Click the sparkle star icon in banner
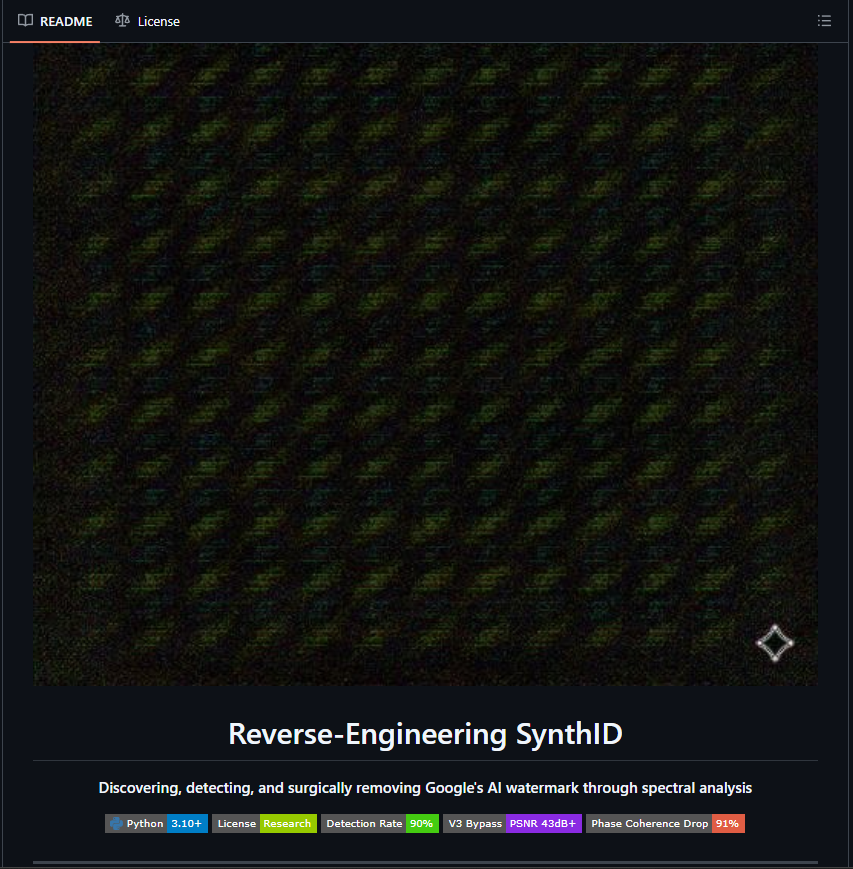The image size is (853, 869). (775, 643)
